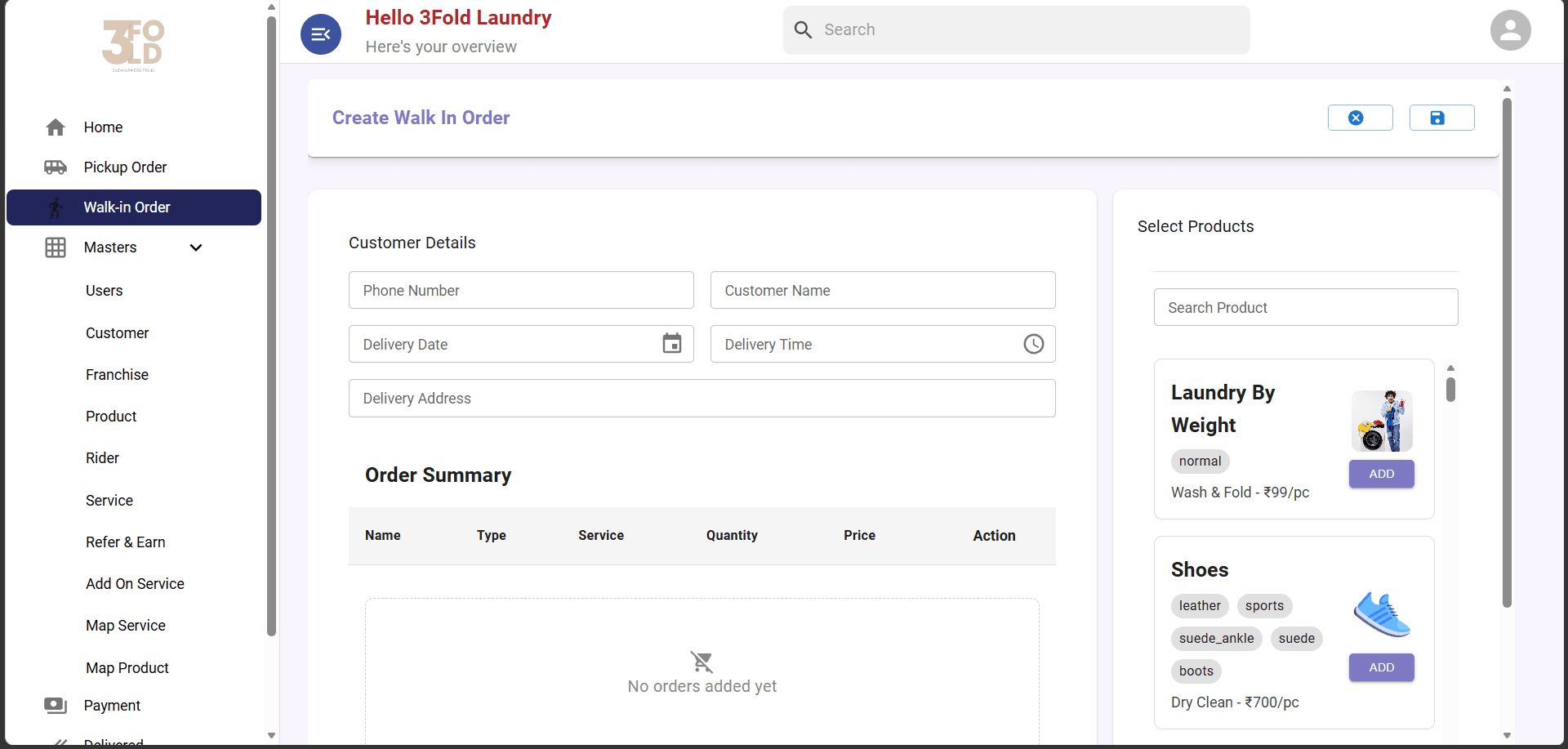
Task: Open Product under Masters
Action: click(x=111, y=417)
